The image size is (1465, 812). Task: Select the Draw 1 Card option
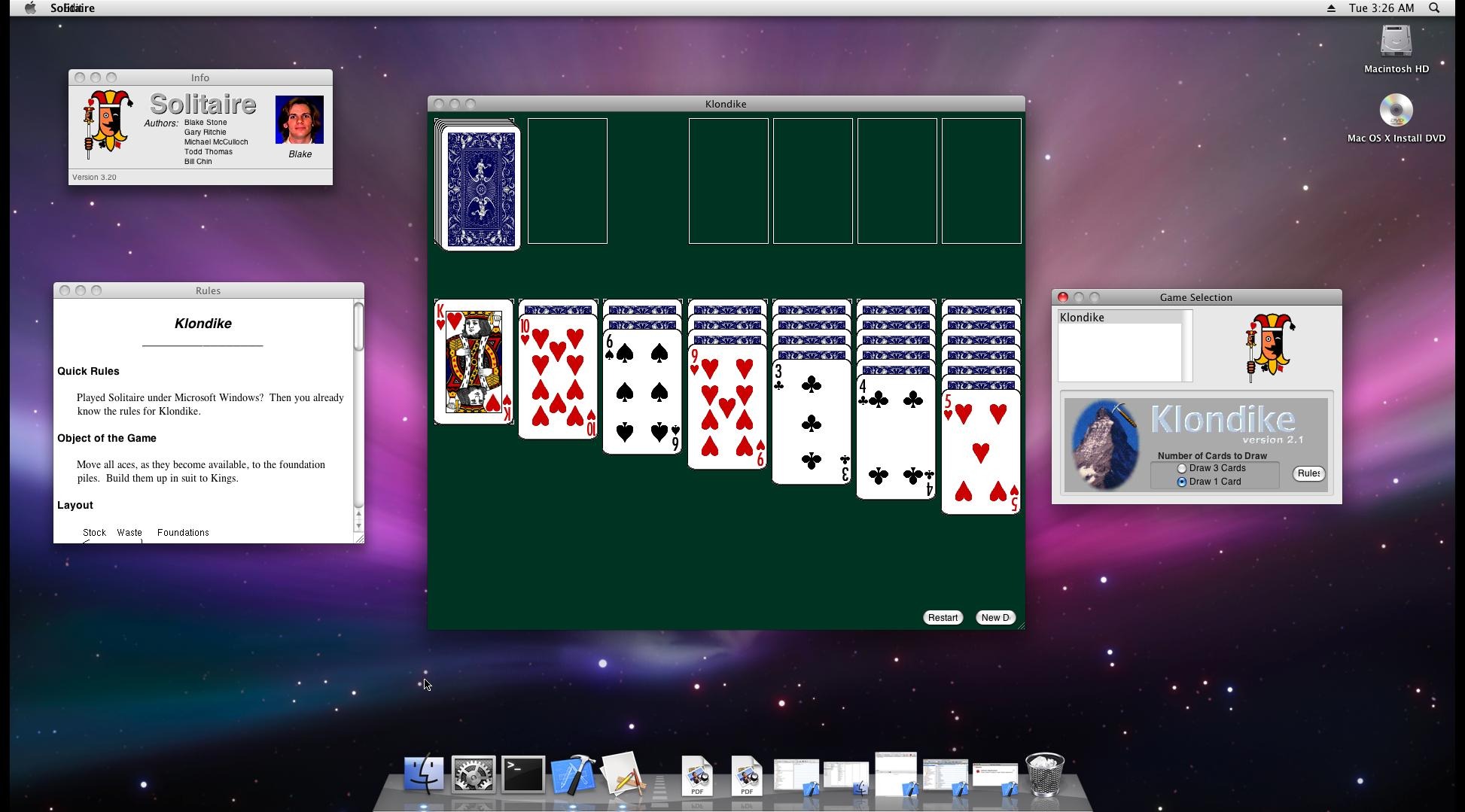point(1182,482)
